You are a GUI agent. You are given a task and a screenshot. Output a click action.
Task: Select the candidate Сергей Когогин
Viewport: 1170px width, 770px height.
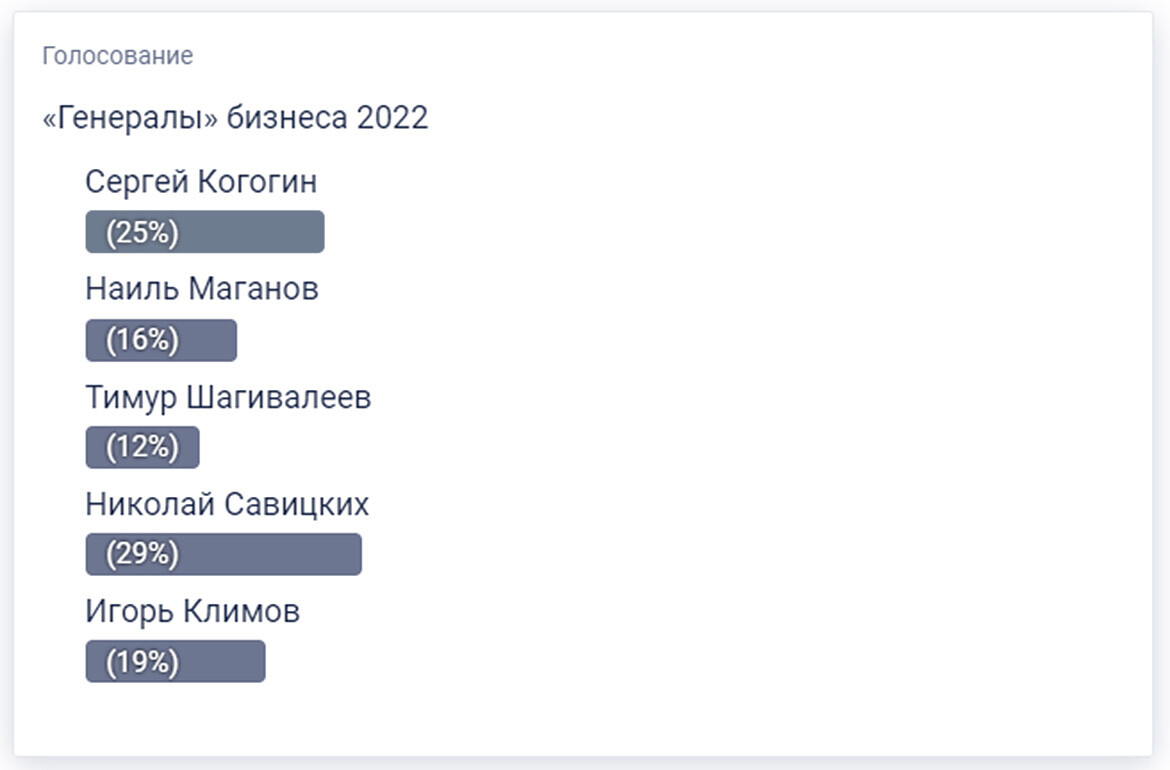[201, 182]
